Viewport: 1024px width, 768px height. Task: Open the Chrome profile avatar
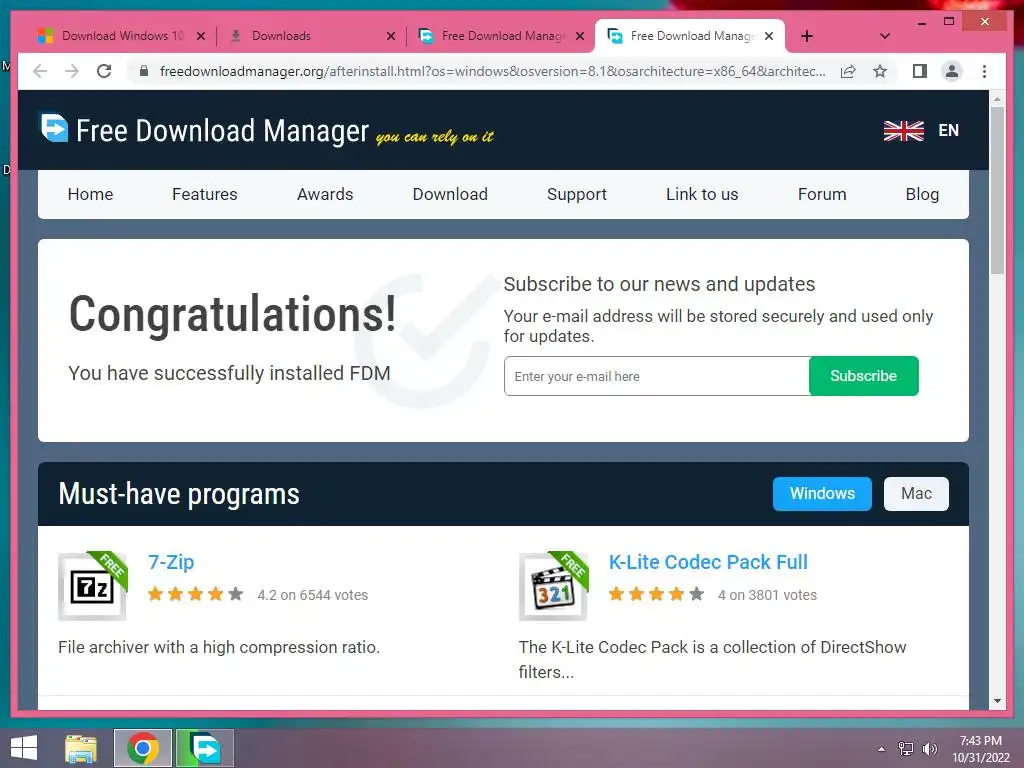click(x=952, y=71)
